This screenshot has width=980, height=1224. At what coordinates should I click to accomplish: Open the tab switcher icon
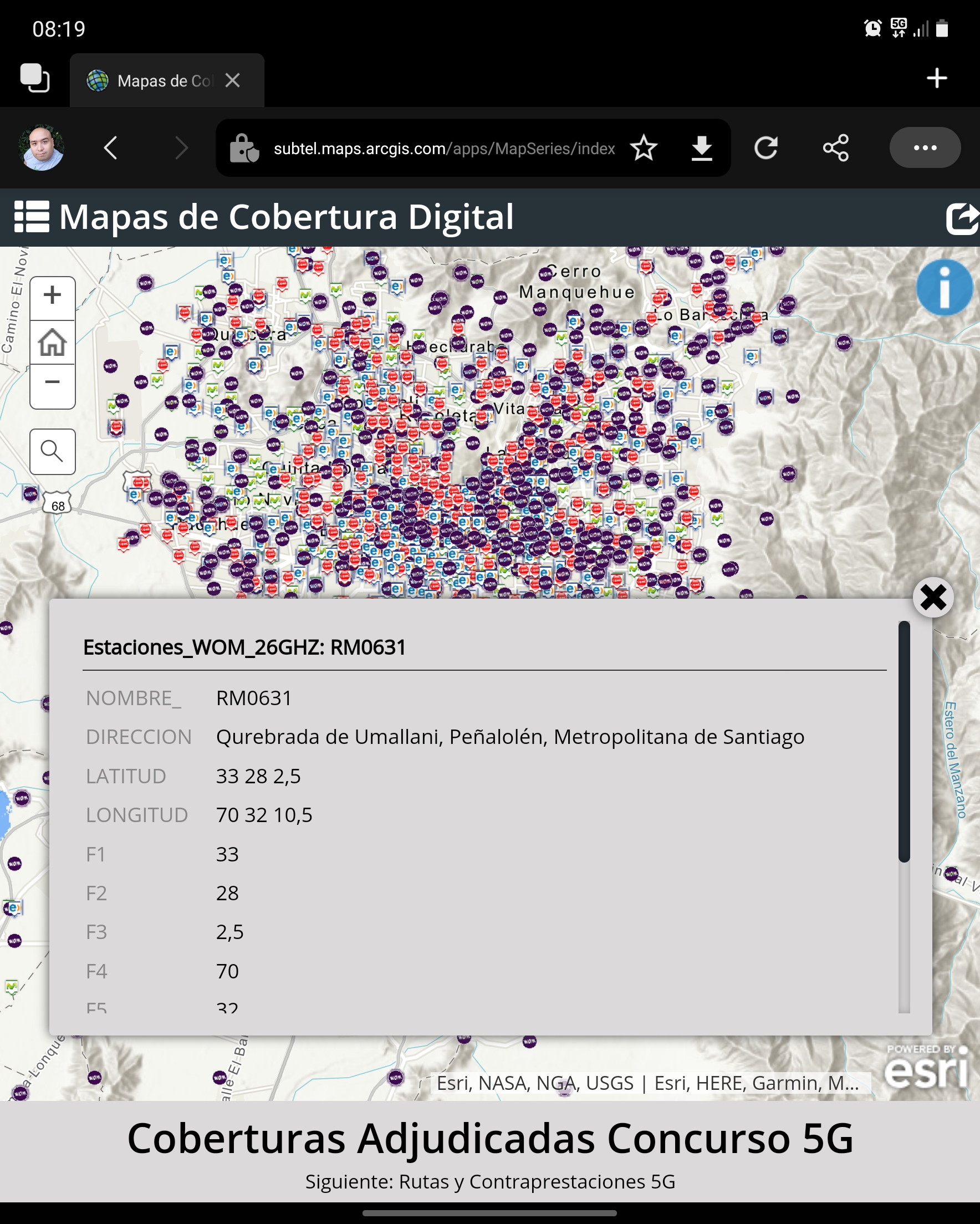pos(35,78)
